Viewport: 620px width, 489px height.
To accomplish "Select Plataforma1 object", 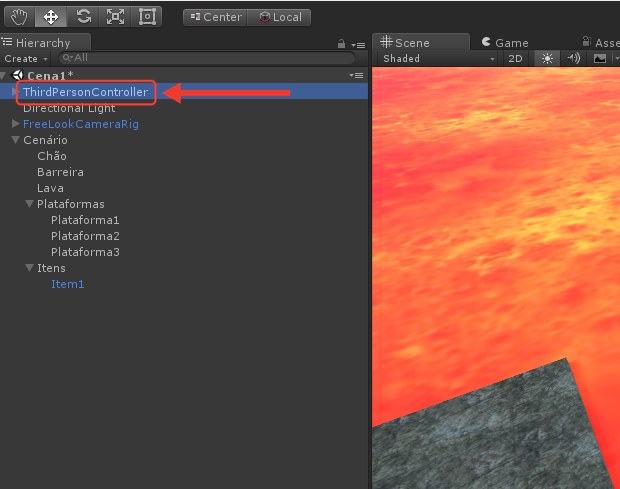I will [85, 220].
